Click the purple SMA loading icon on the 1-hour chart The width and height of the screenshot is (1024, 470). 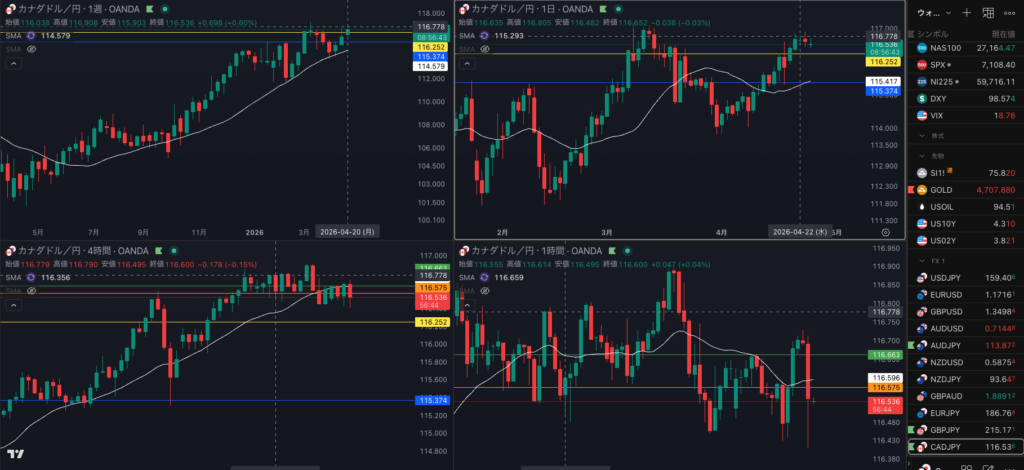tap(484, 277)
